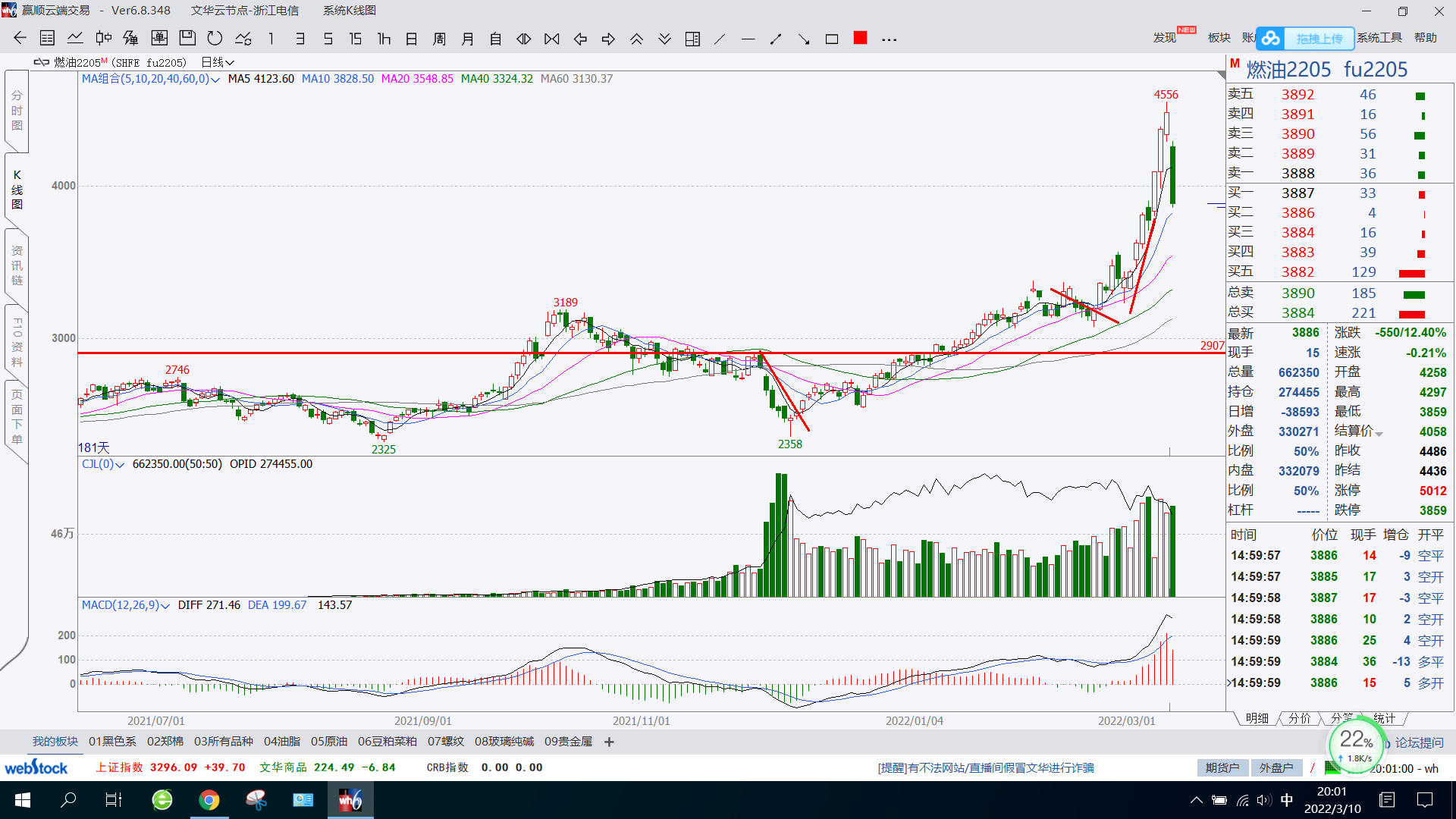
Task: Switch to previous contract with double up chevron
Action: 636,39
